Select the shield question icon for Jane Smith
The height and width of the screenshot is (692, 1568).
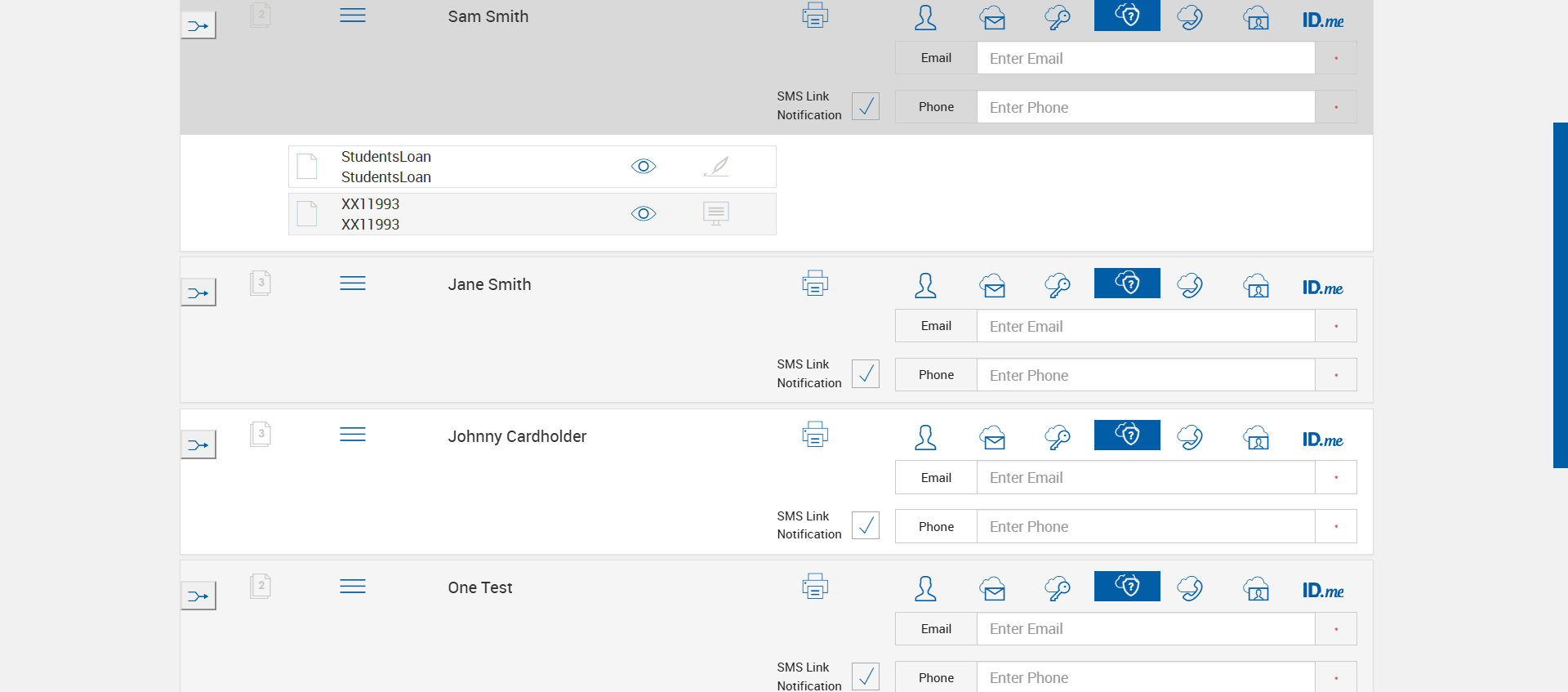1127,283
